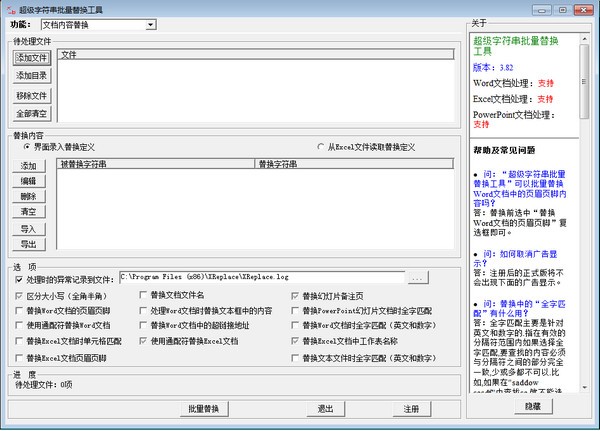Select the 界面录入替换定义 radio option
The image size is (600, 431).
(x=28, y=146)
